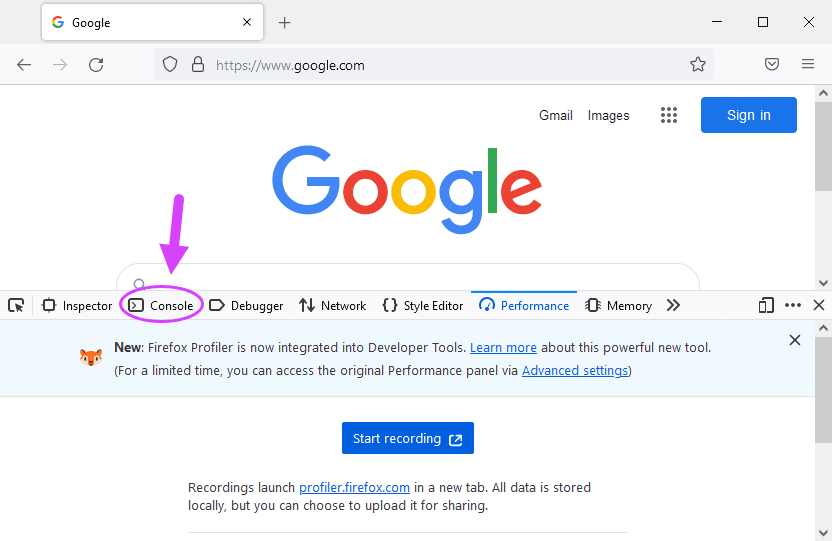Open the Images link

(x=608, y=115)
